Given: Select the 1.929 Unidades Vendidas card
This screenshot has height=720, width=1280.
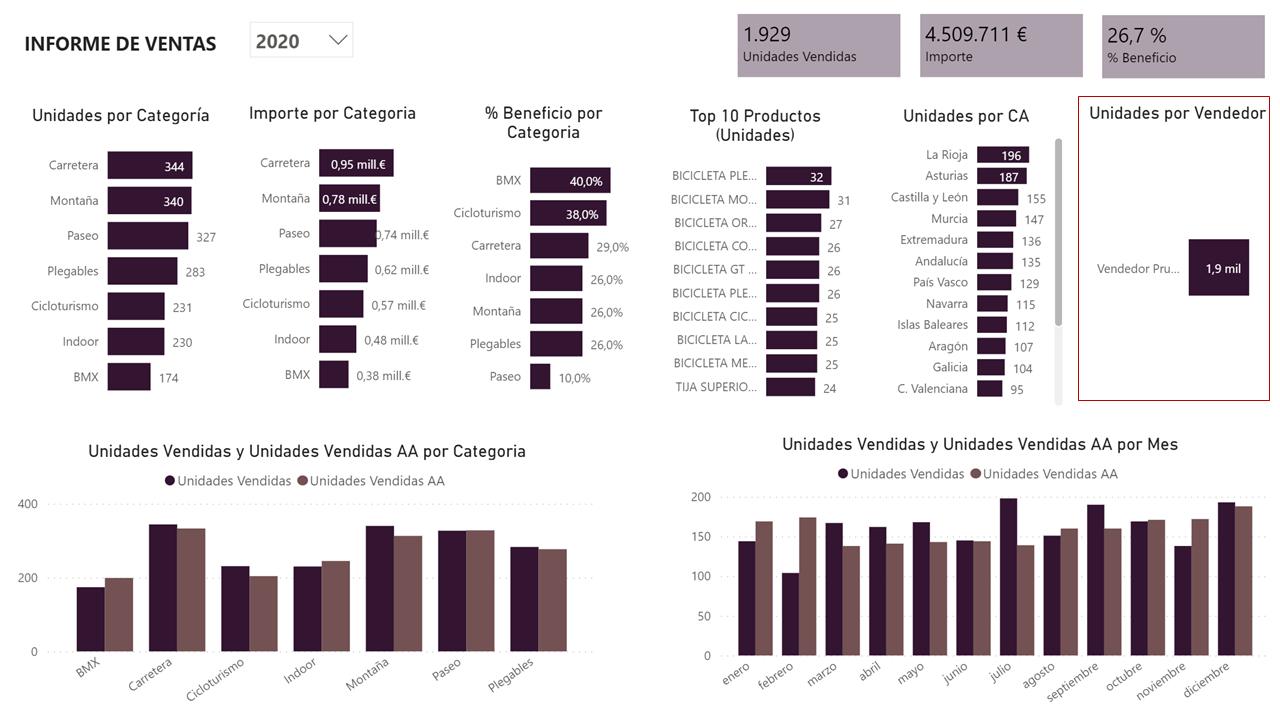Looking at the screenshot, I should pyautogui.click(x=818, y=45).
